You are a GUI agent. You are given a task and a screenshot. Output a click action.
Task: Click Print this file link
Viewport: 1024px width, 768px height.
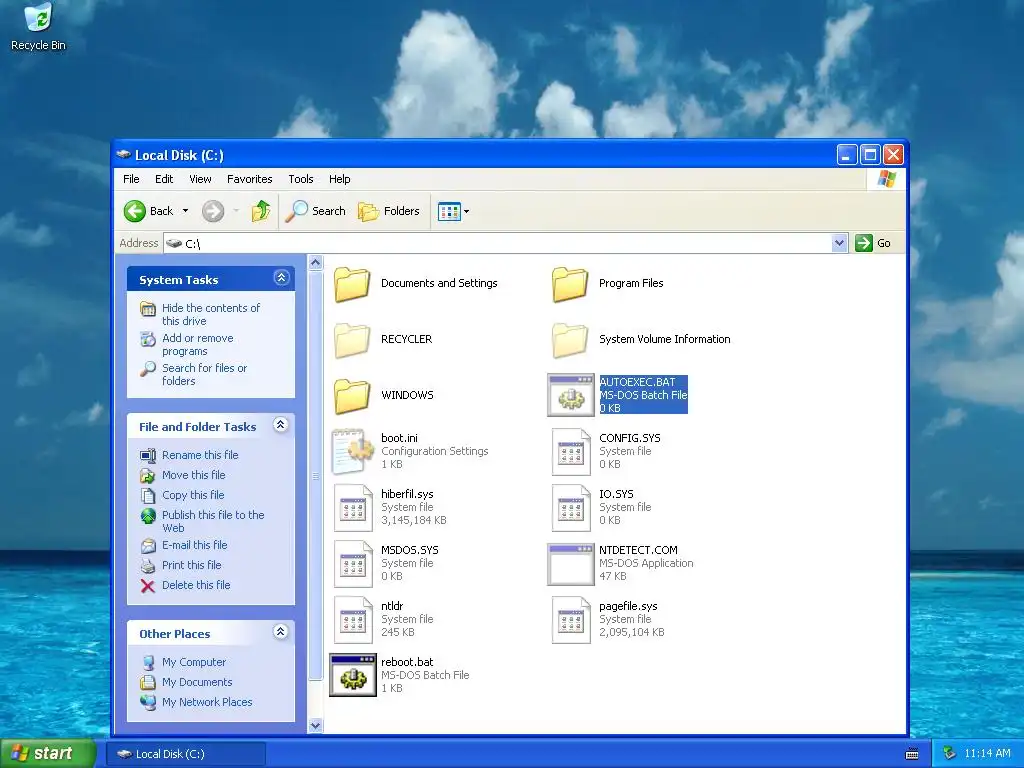click(191, 565)
